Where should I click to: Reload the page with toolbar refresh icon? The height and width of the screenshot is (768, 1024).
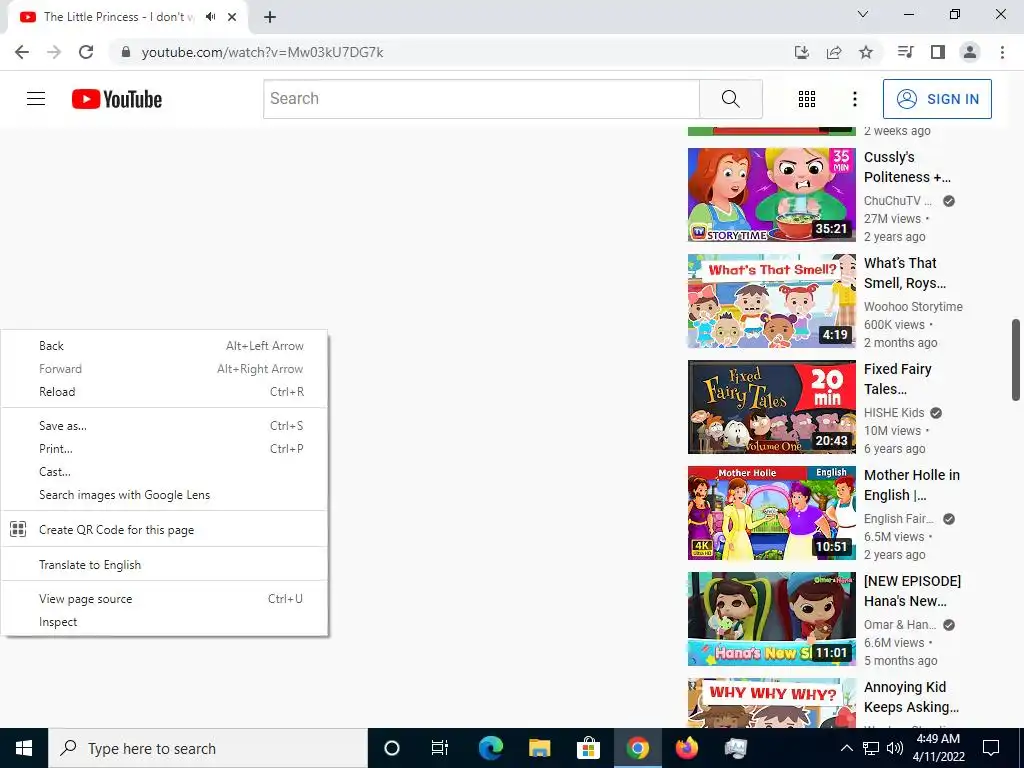(86, 52)
